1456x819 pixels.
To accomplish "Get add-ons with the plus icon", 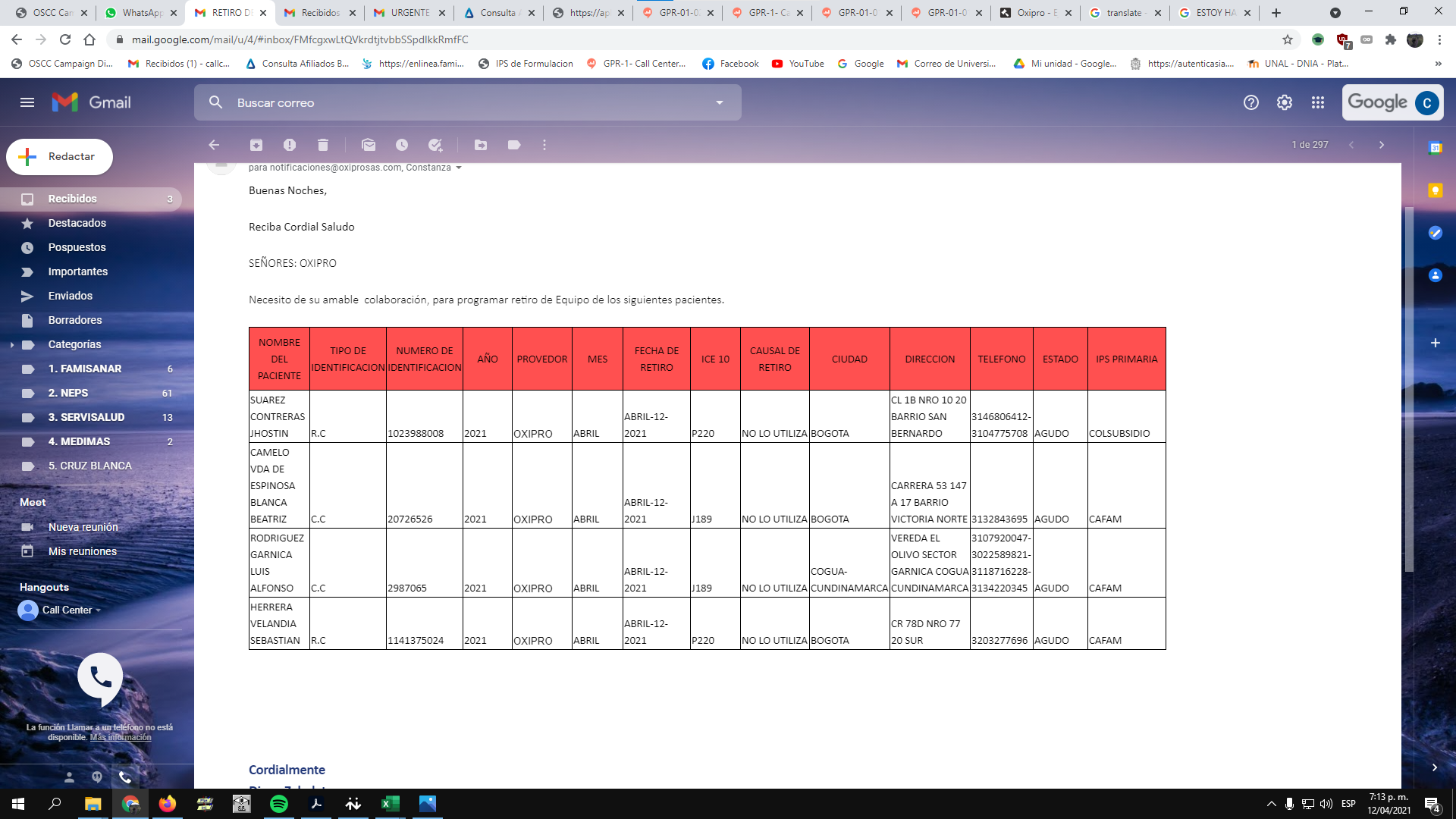I will point(1436,343).
